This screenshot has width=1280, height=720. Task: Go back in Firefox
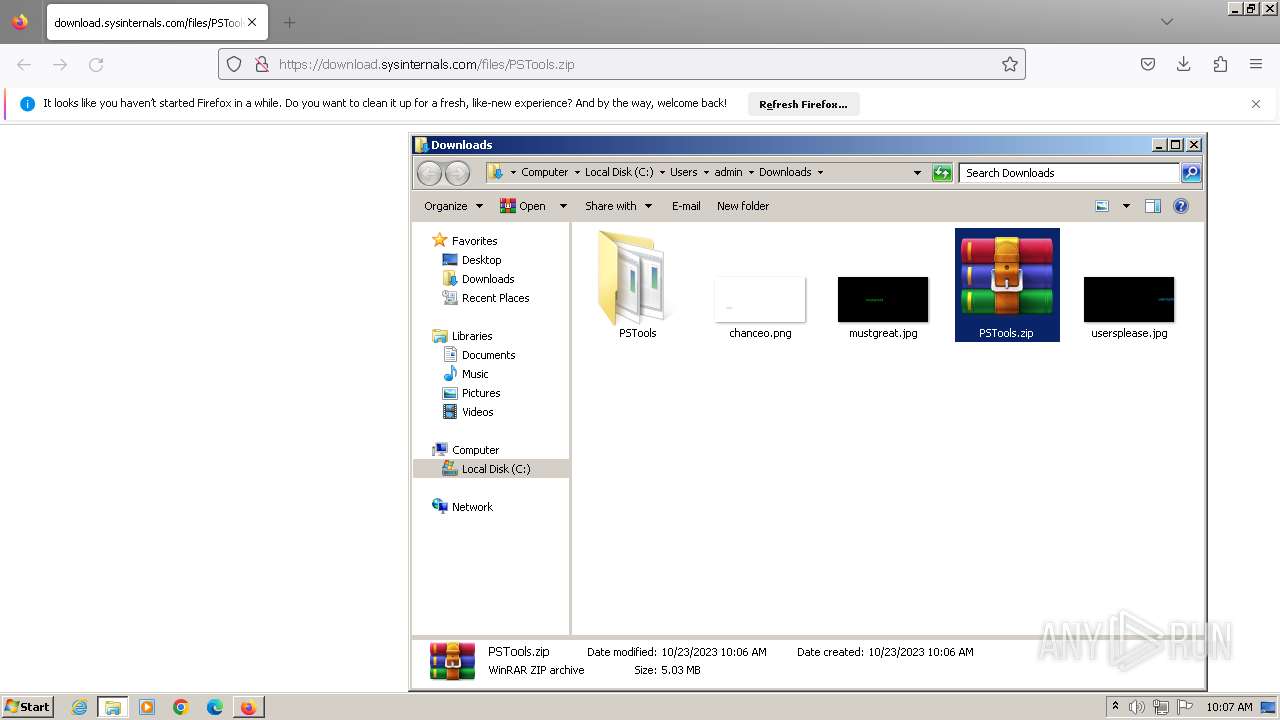(24, 64)
